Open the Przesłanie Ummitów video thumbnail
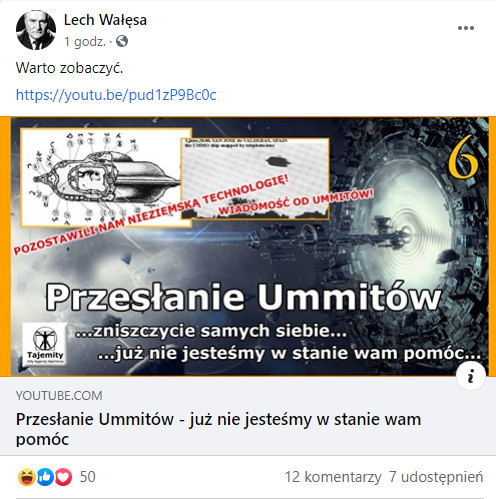The image size is (496, 499). tap(248, 247)
